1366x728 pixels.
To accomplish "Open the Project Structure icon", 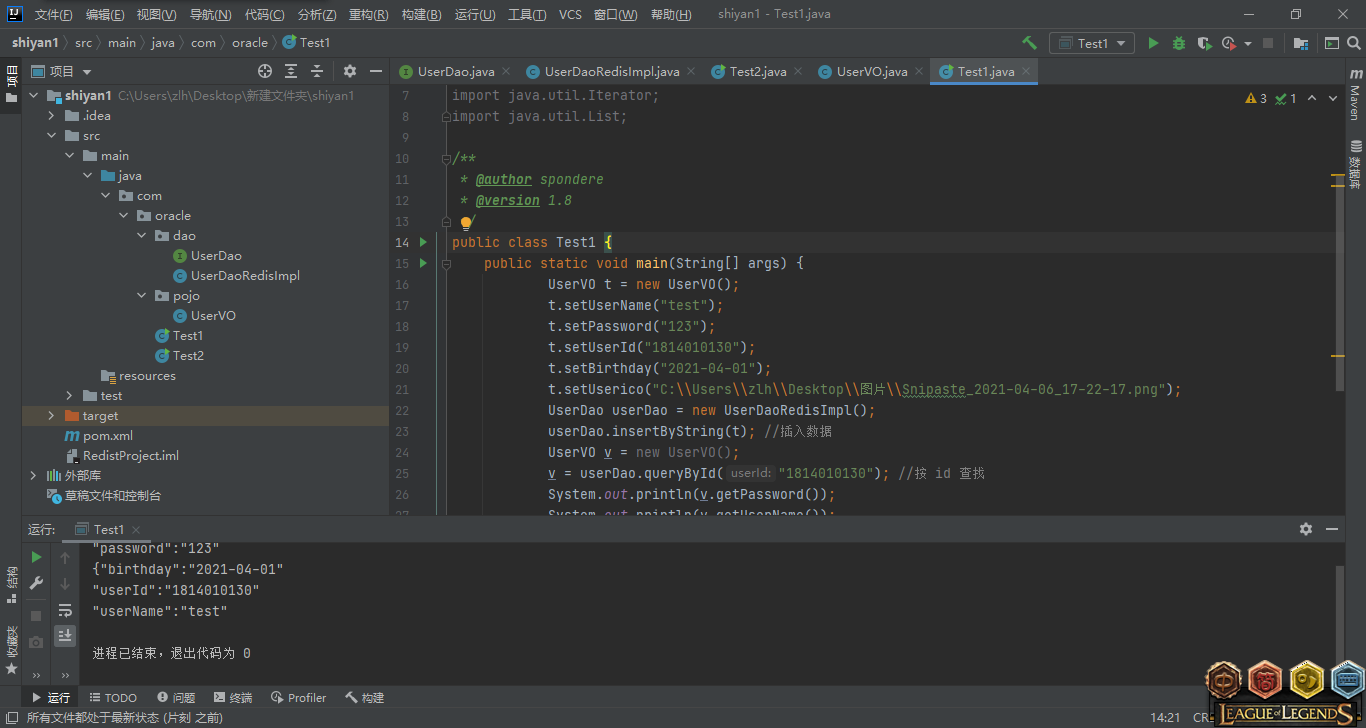I will [x=1301, y=43].
